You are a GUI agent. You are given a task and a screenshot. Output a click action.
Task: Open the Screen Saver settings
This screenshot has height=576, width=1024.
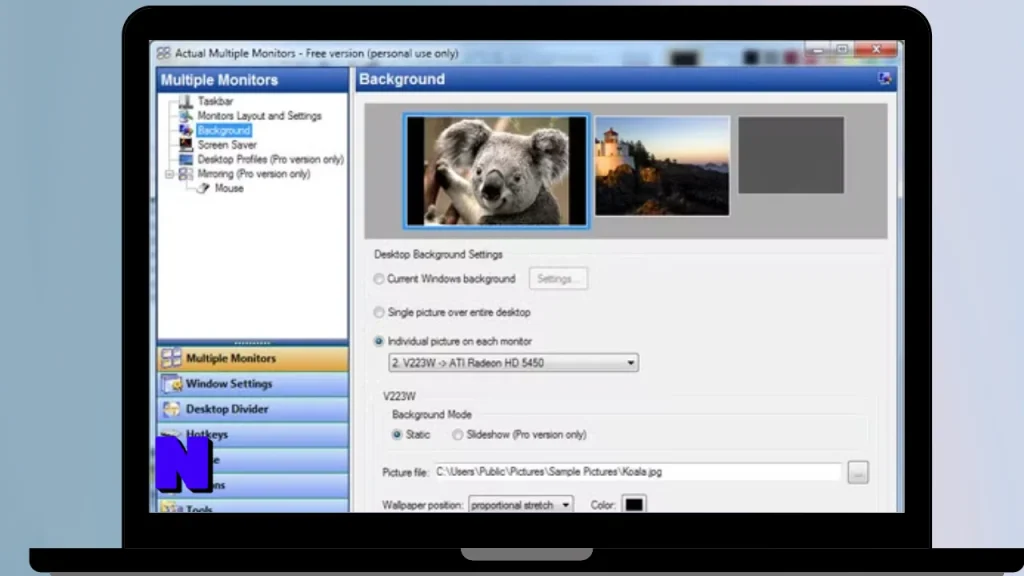pyautogui.click(x=227, y=144)
